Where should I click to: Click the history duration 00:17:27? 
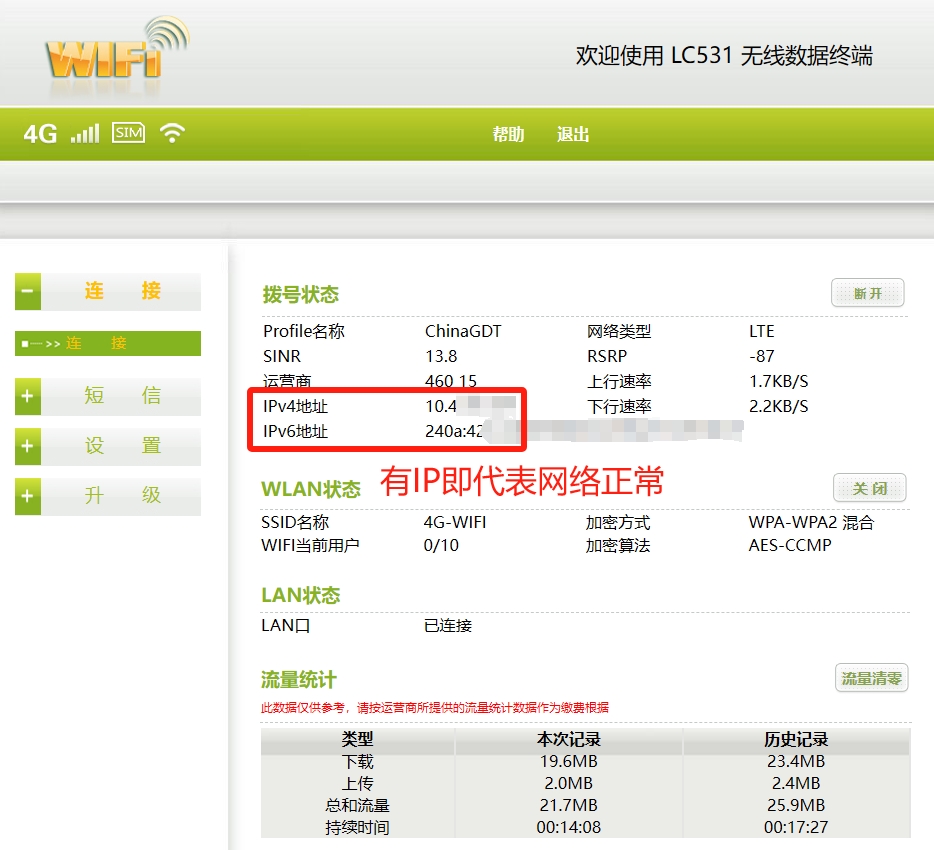click(796, 827)
